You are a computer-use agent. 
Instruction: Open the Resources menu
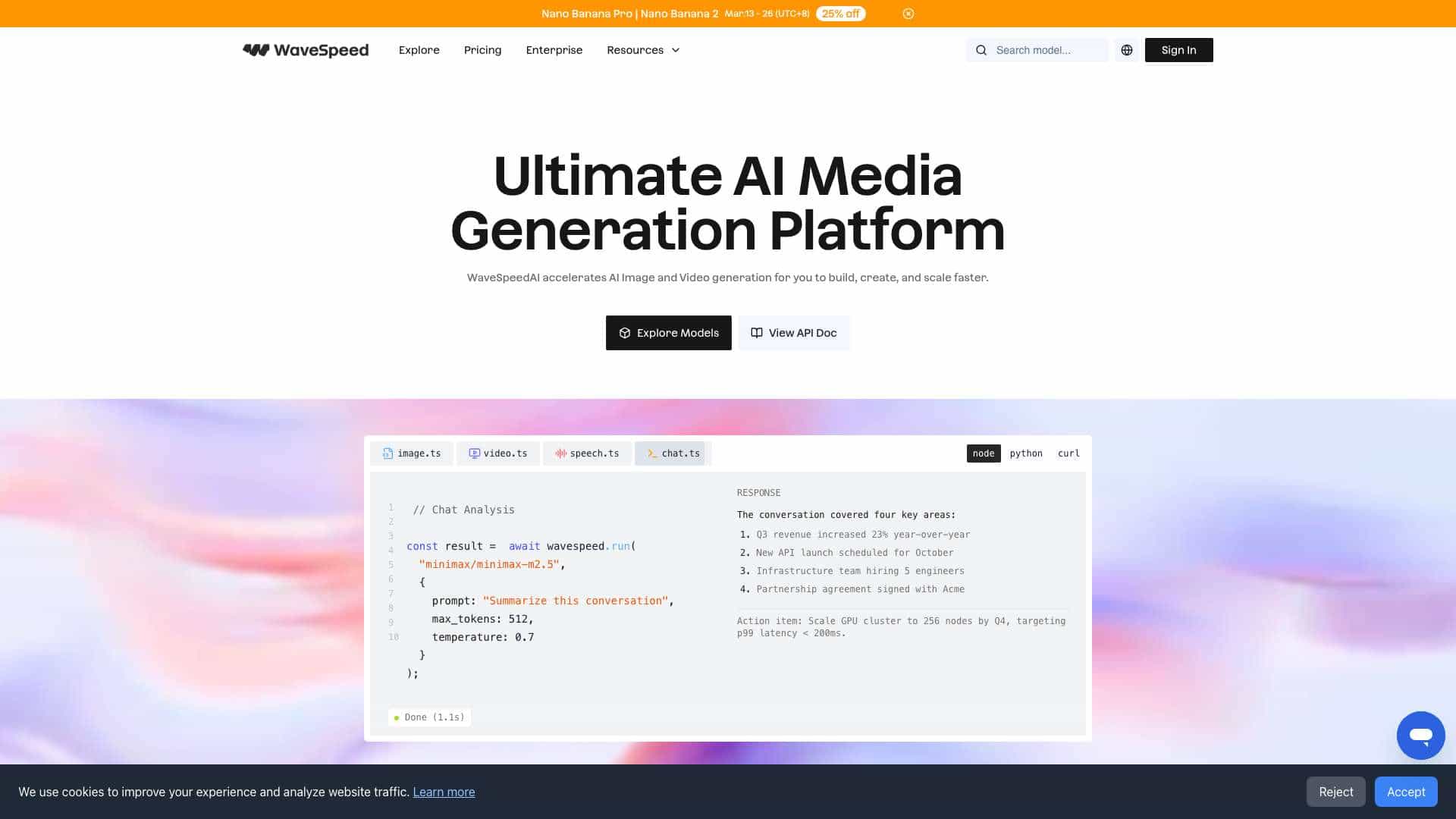[x=643, y=50]
